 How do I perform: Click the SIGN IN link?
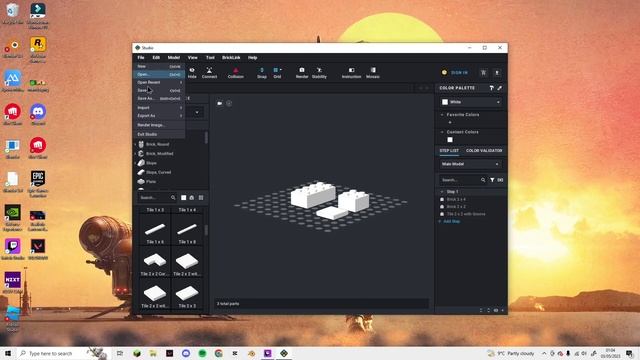coord(459,73)
